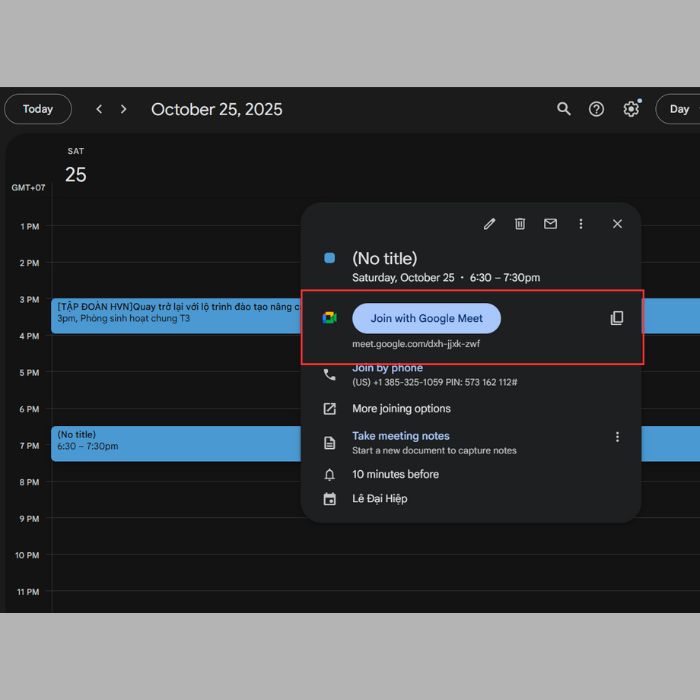Click the blue event color square

click(x=329, y=258)
